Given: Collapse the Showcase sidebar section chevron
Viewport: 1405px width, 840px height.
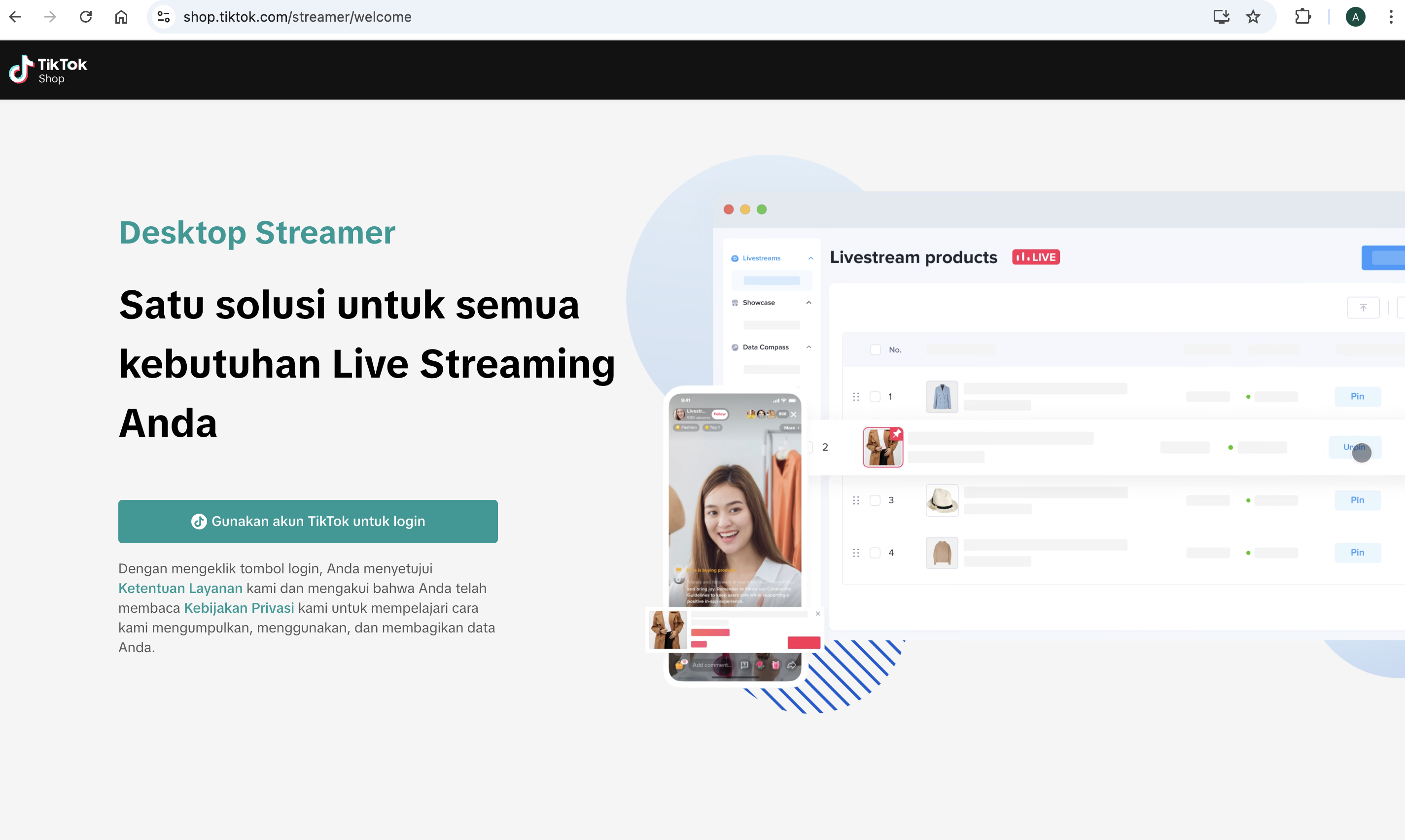Looking at the screenshot, I should [809, 303].
